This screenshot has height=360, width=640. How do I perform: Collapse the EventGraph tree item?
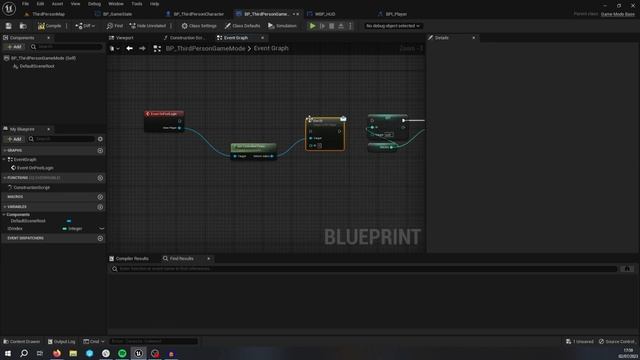point(4,160)
